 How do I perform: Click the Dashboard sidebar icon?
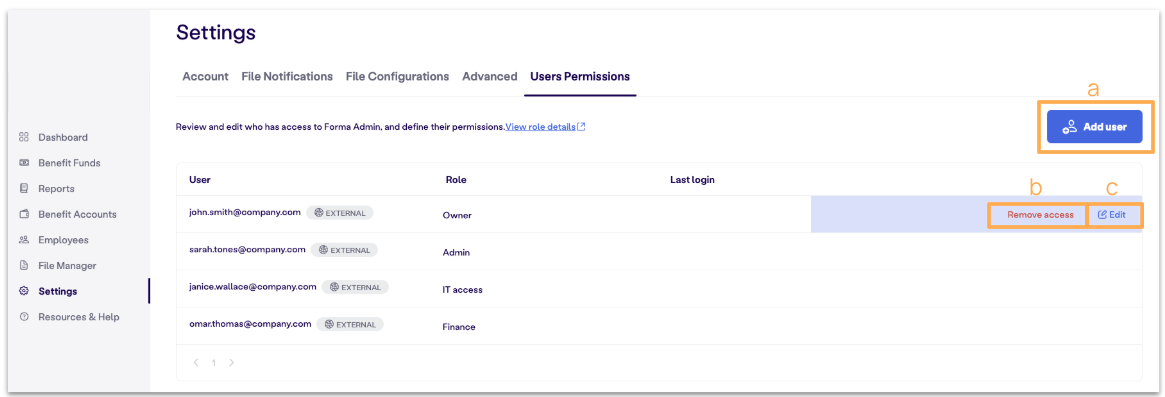click(24, 137)
